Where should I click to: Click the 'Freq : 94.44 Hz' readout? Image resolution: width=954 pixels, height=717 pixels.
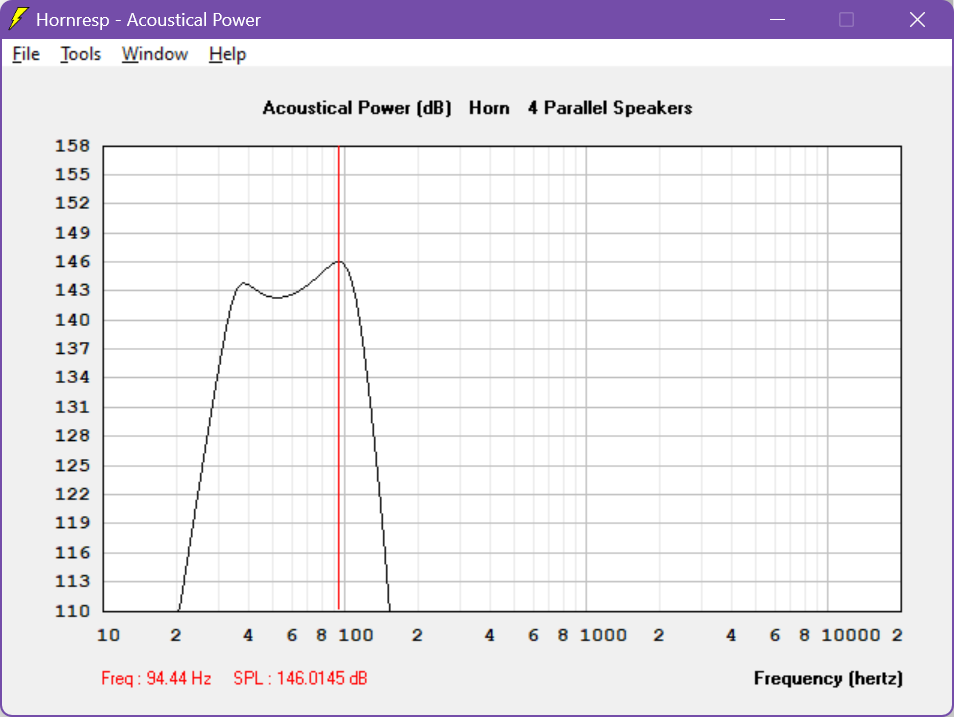156,678
